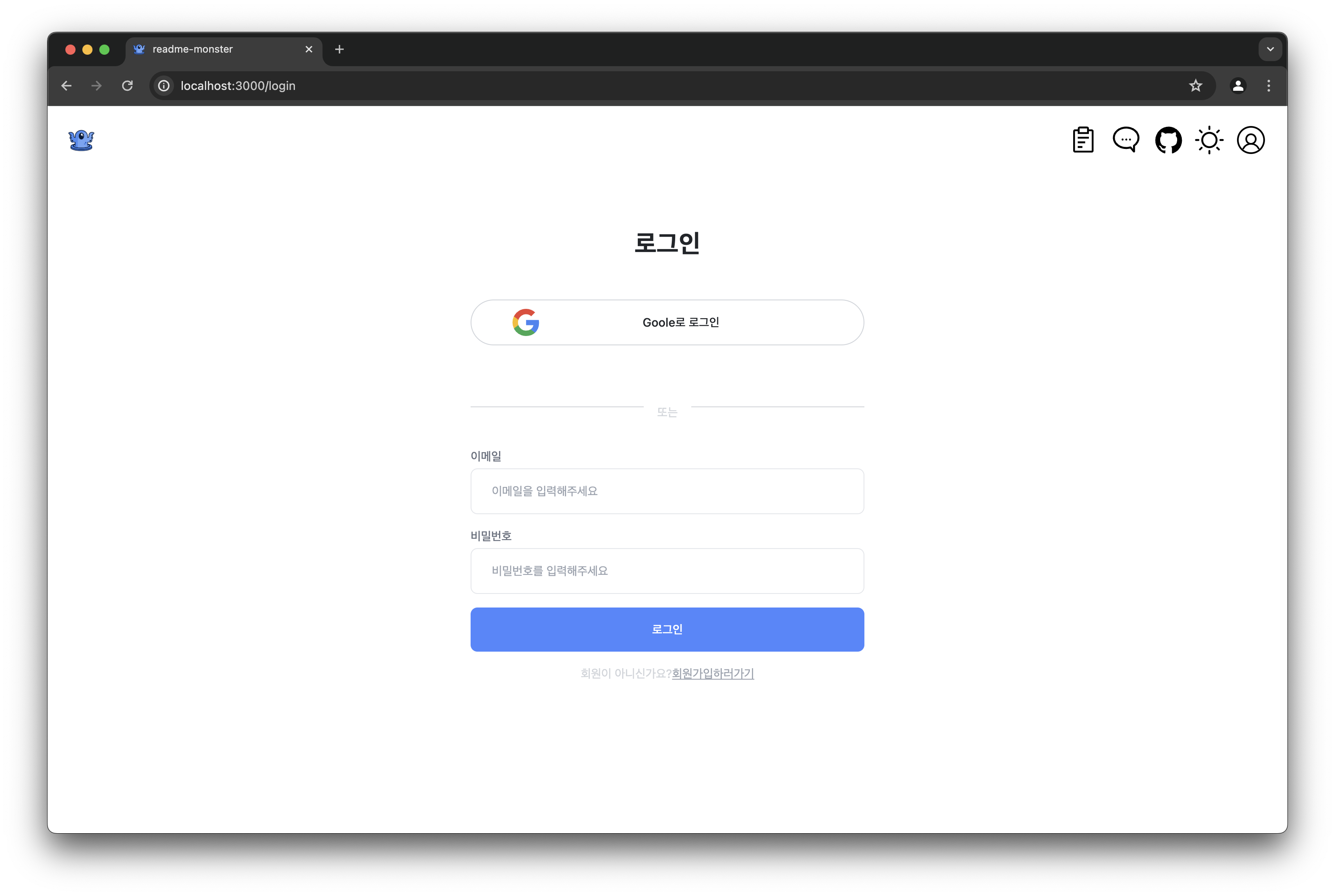Open the GitHub icon link

click(1168, 140)
